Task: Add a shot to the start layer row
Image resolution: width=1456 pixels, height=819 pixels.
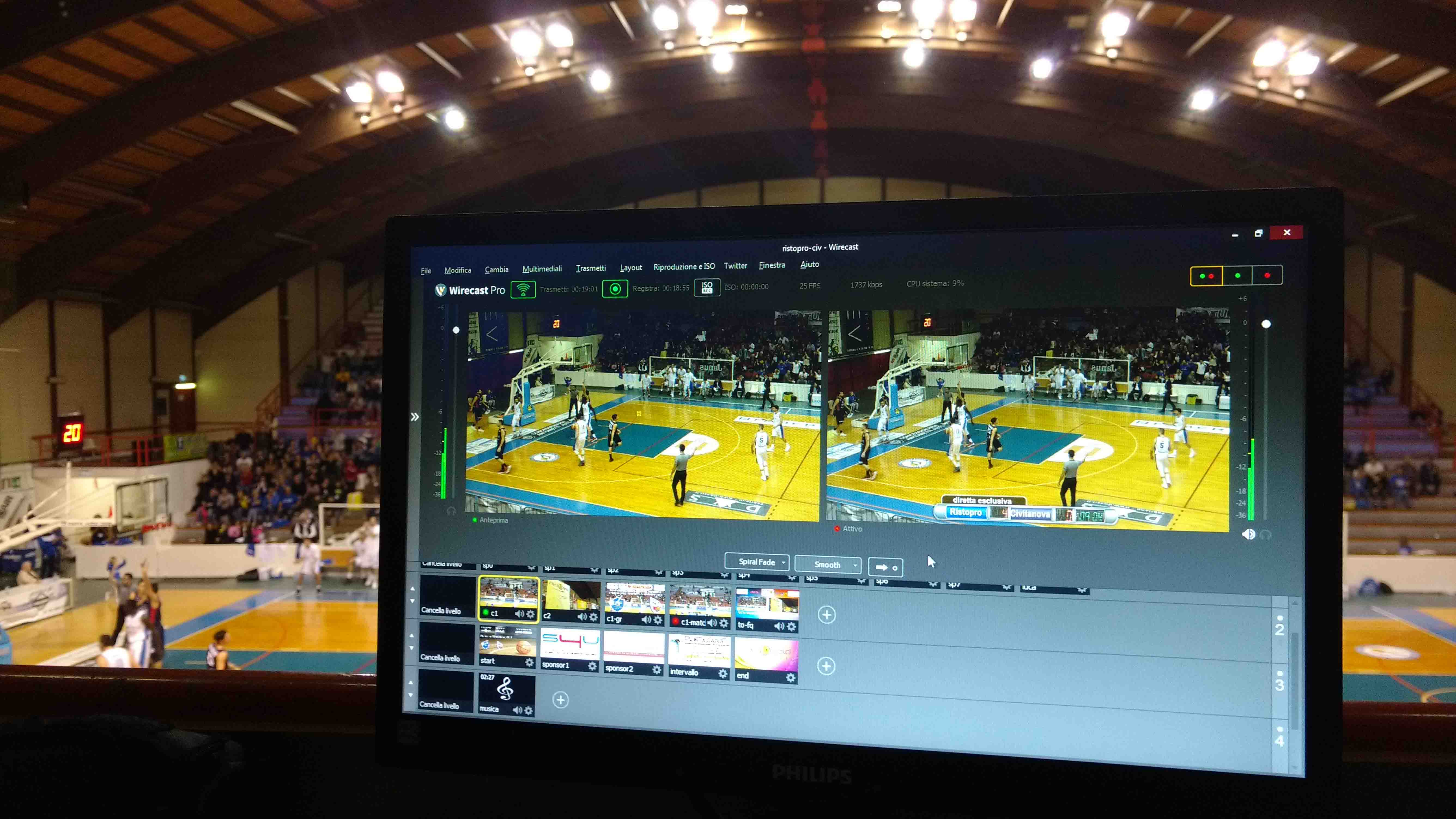Action: 826,666
